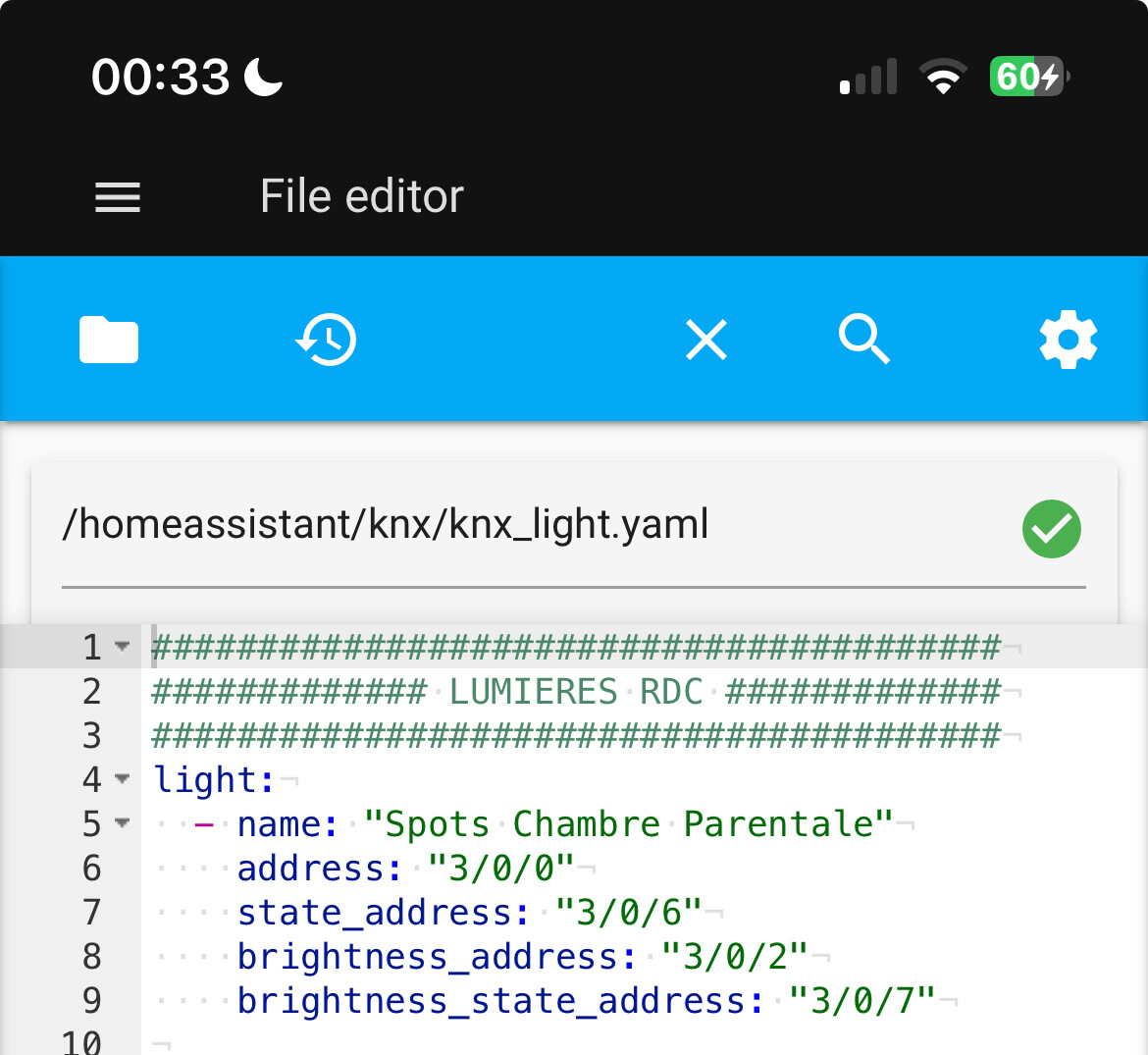Open file history icon

[326, 341]
